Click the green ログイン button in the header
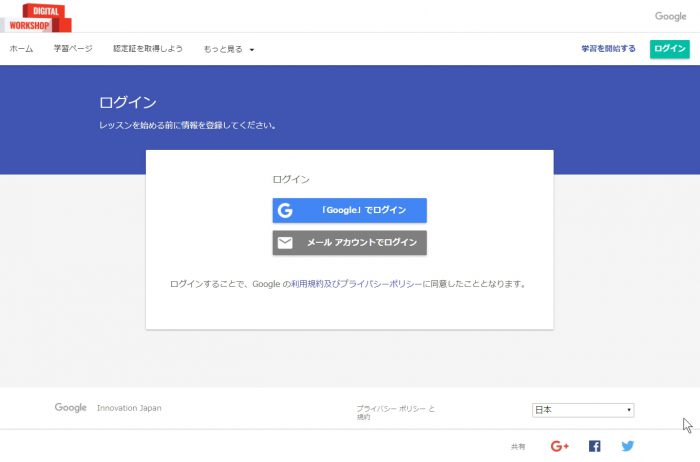The height and width of the screenshot is (462, 700). 670,49
